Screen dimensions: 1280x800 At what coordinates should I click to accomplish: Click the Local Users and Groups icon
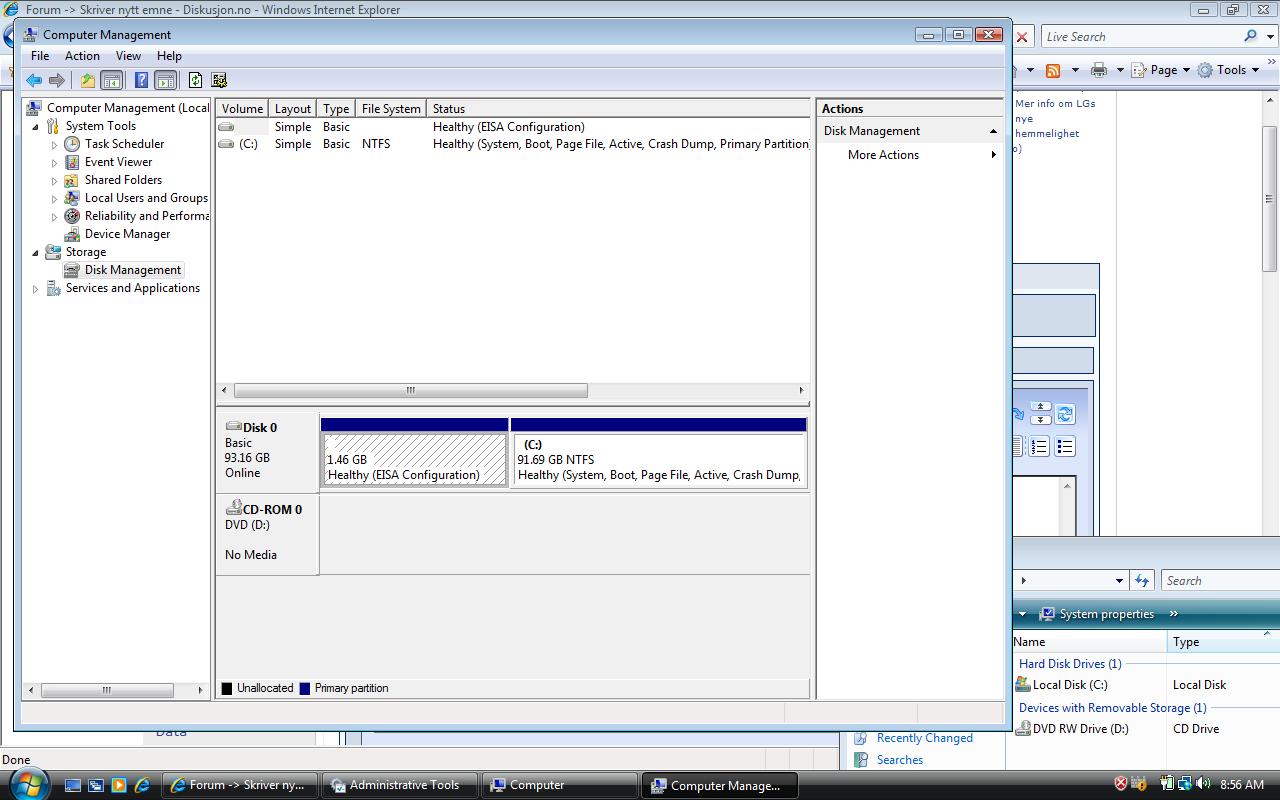72,198
